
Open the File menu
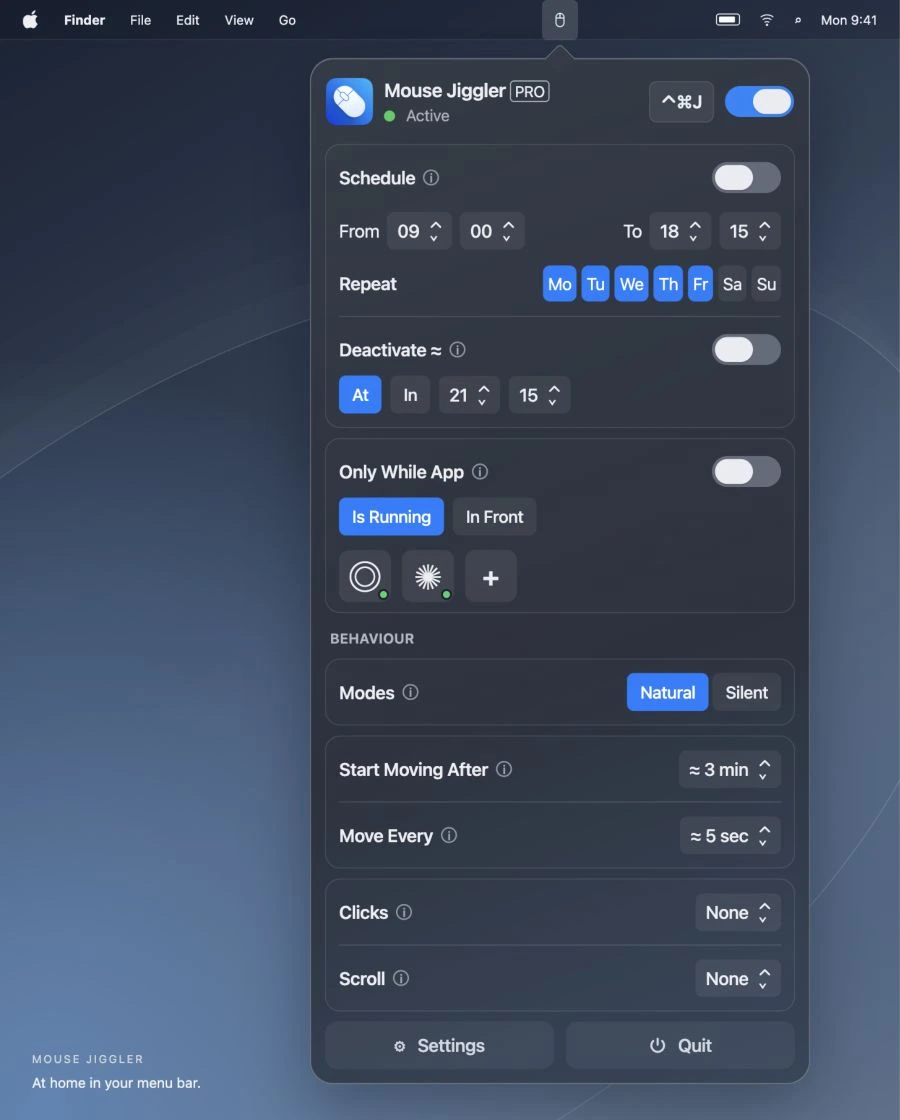tap(140, 20)
